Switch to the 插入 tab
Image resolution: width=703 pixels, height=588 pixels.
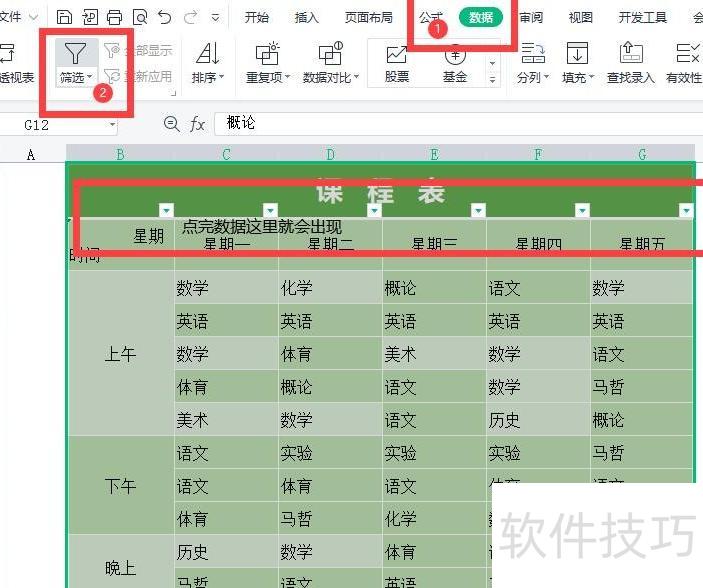[x=307, y=17]
